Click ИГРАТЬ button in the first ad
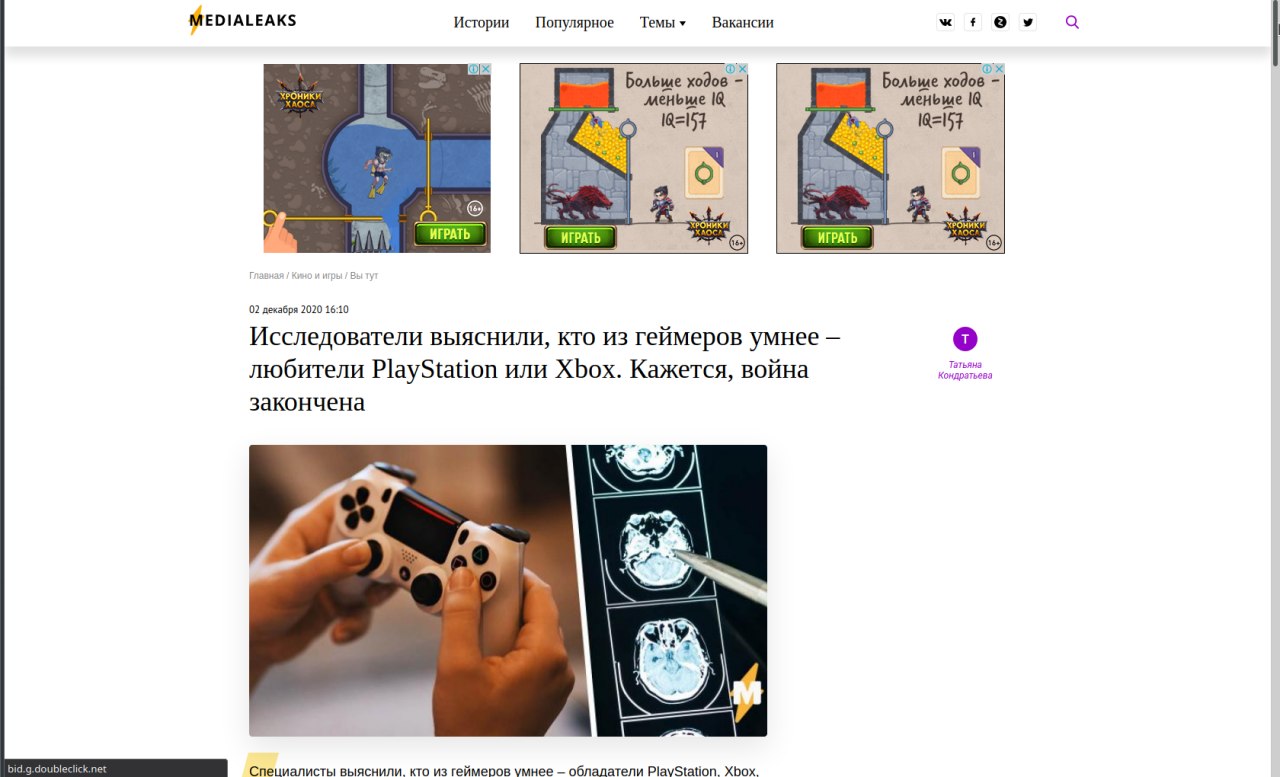Screen dimensions: 1280x777 (x=450, y=234)
